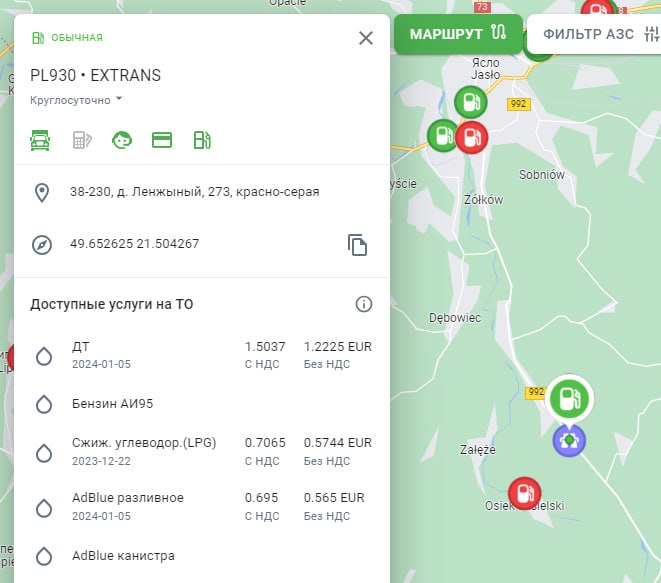
Task: Click the compass icon beside coordinates
Action: tap(42, 244)
